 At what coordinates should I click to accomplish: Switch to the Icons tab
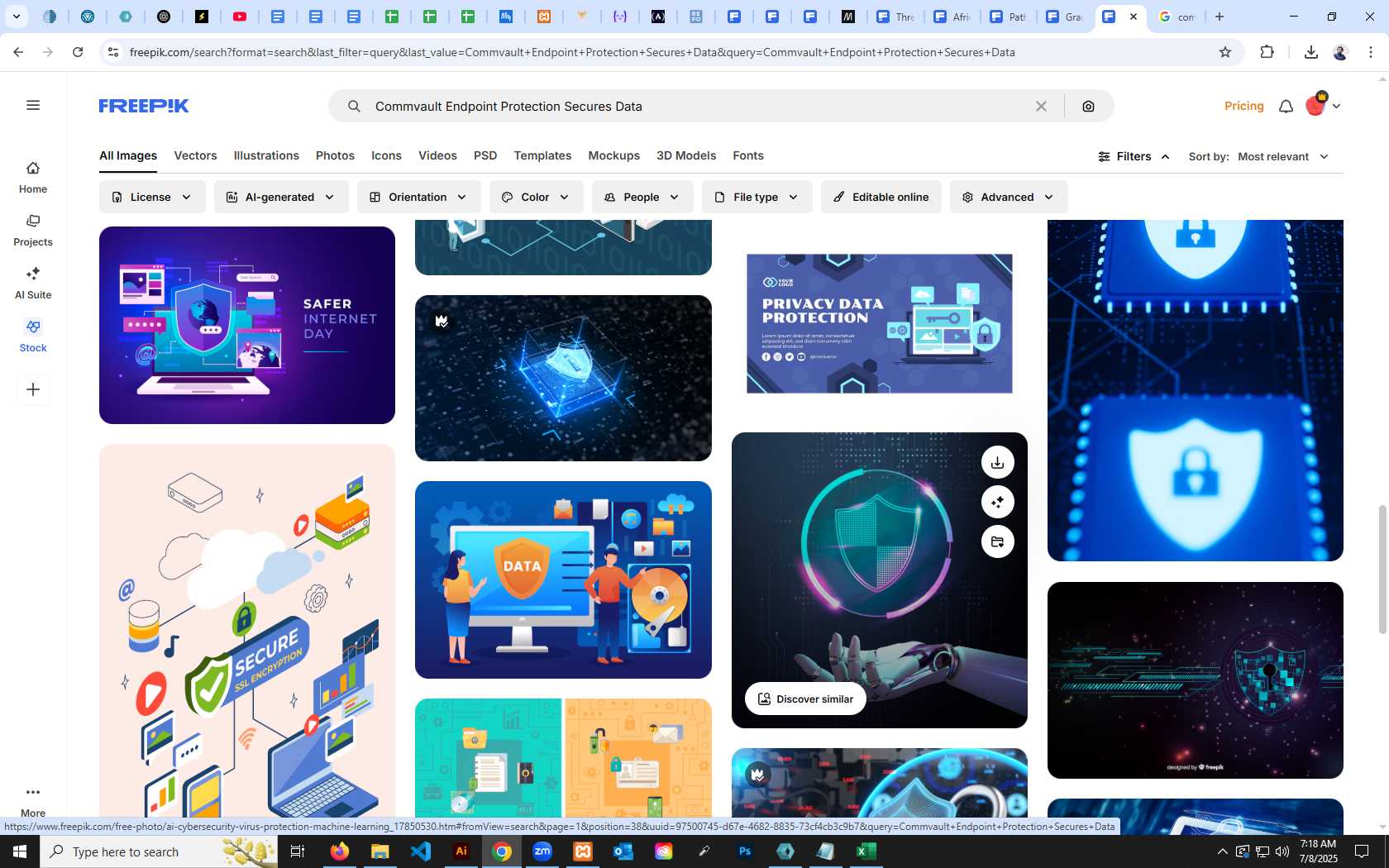point(386,155)
